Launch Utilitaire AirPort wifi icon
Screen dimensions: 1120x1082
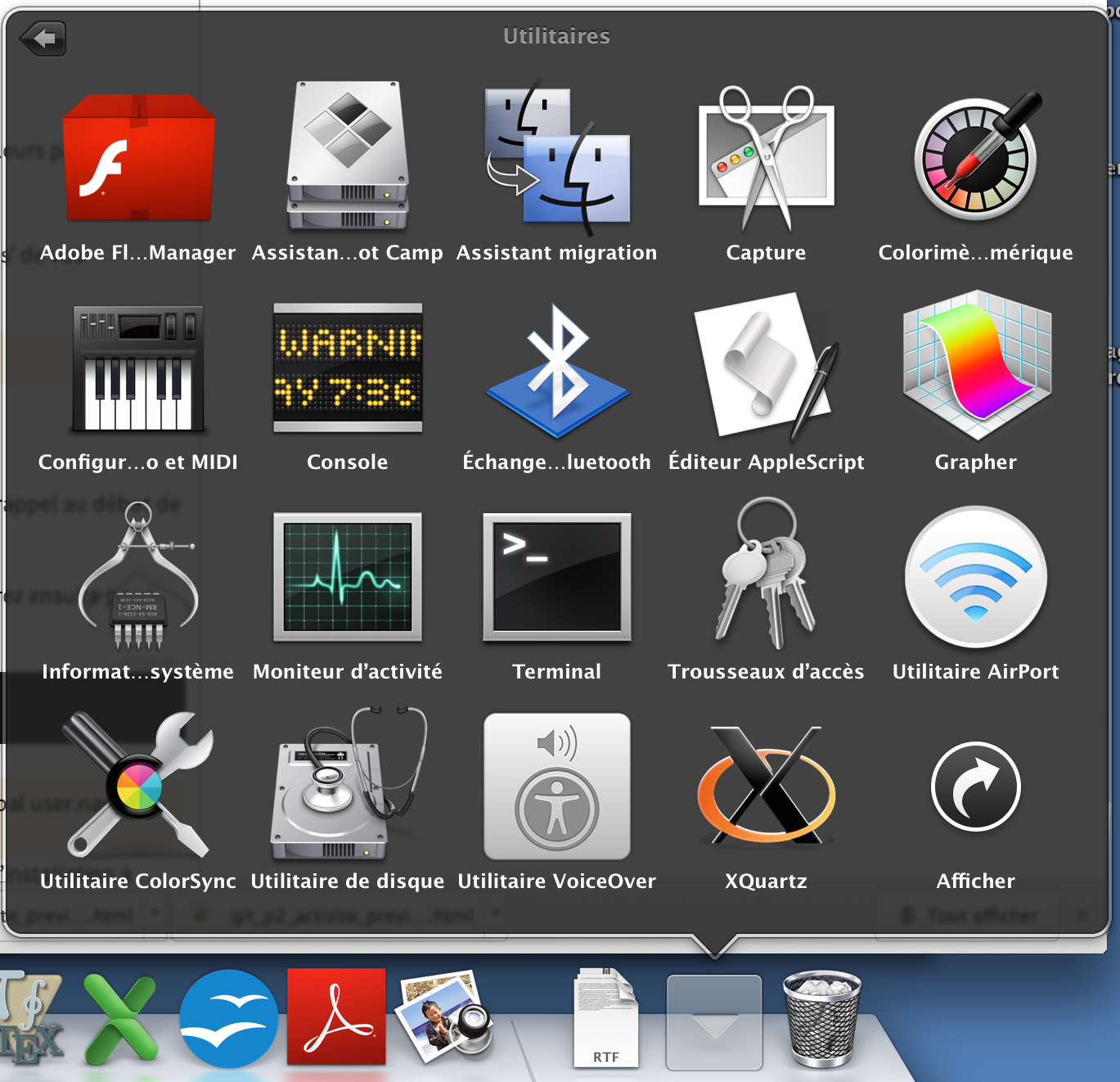pyautogui.click(x=976, y=576)
